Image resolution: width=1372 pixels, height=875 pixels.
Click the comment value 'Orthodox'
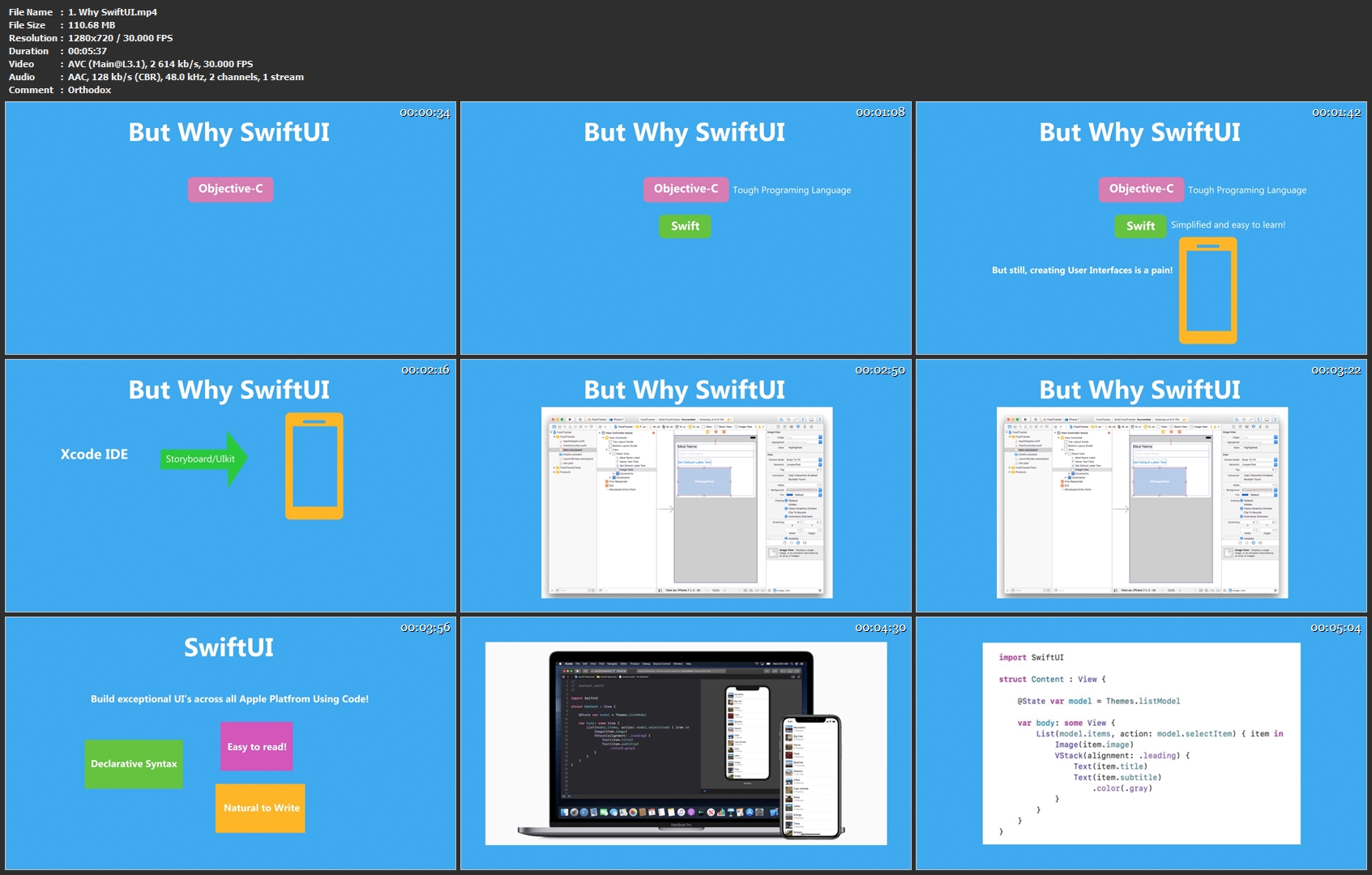89,90
